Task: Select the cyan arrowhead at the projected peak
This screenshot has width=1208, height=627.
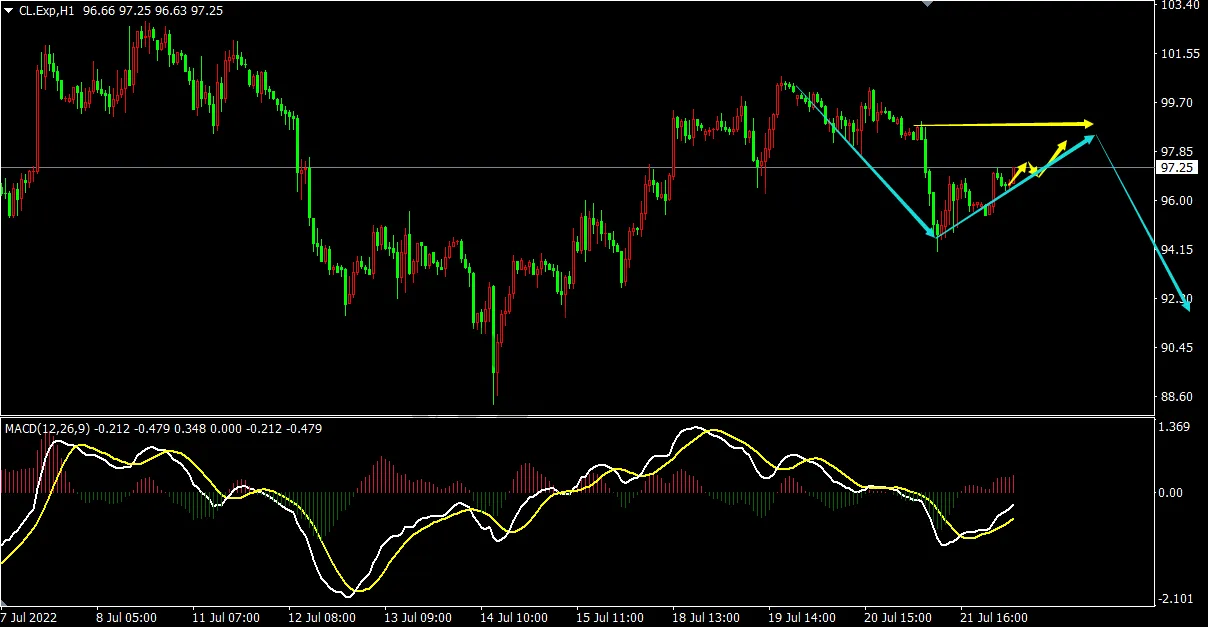Action: 1090,139
